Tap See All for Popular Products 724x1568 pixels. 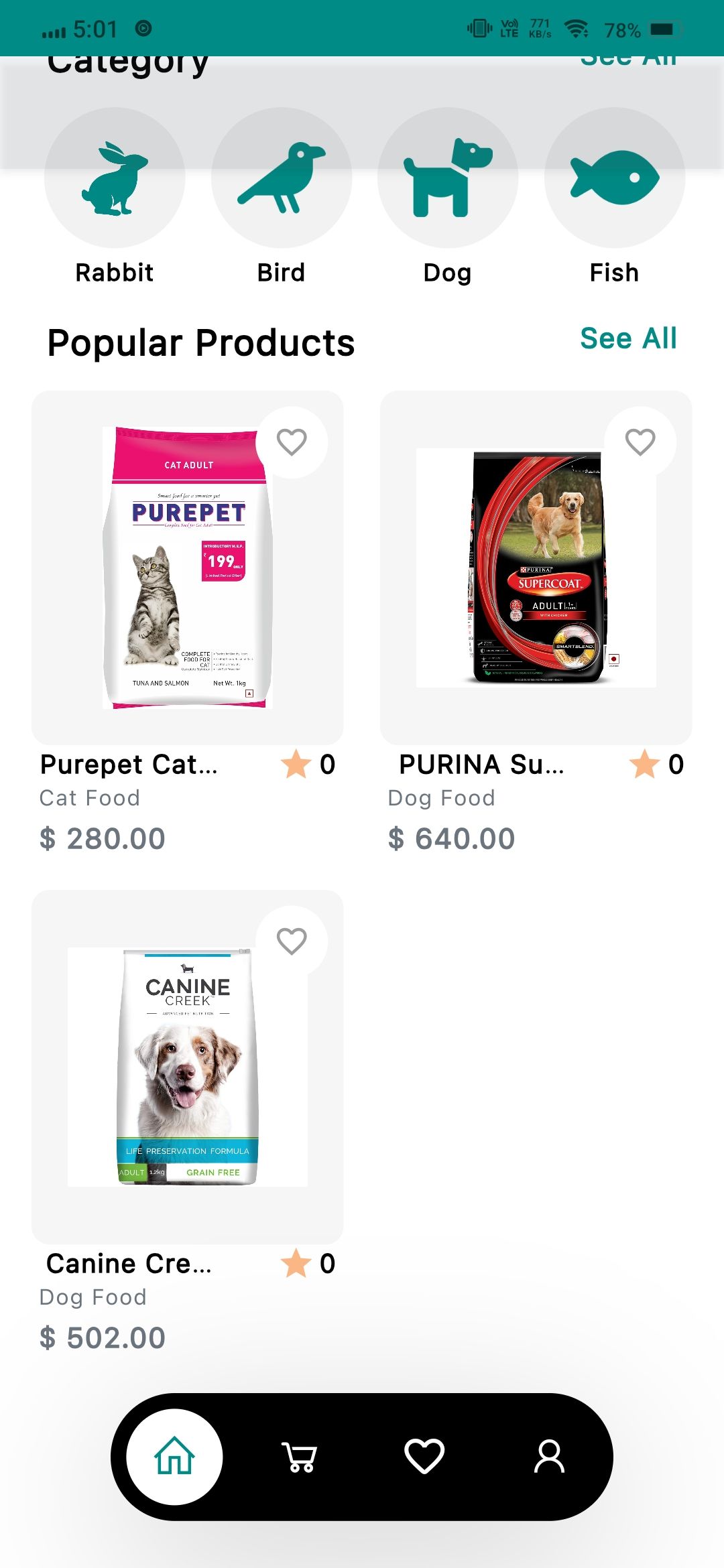(628, 338)
